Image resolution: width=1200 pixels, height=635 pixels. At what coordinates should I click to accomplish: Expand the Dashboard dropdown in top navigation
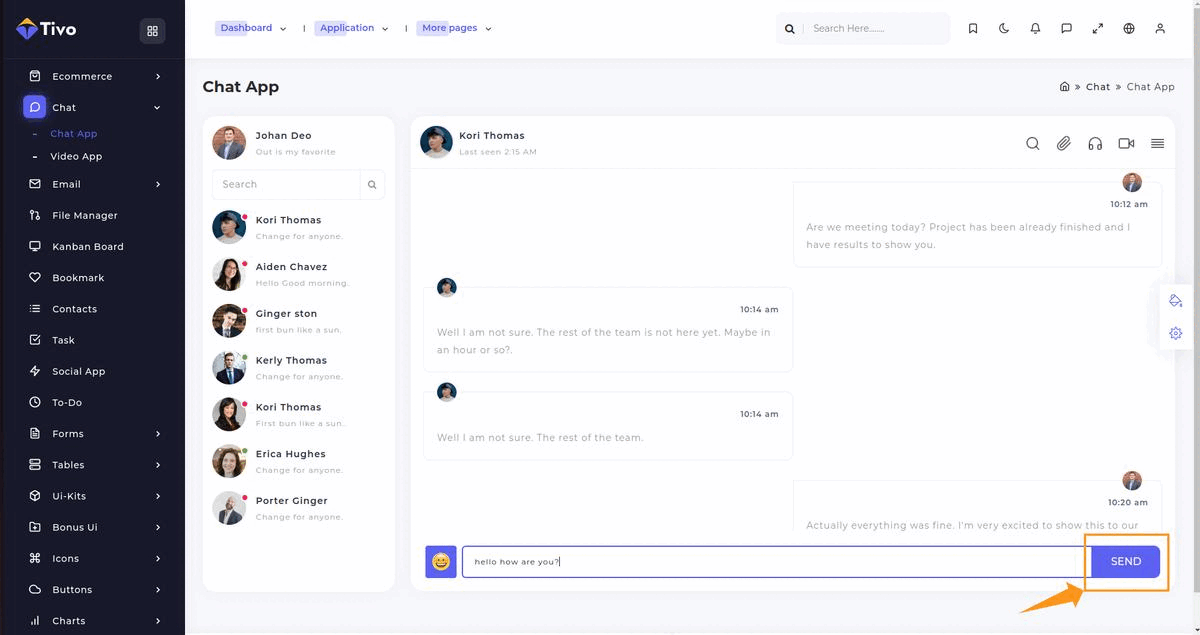tap(253, 29)
